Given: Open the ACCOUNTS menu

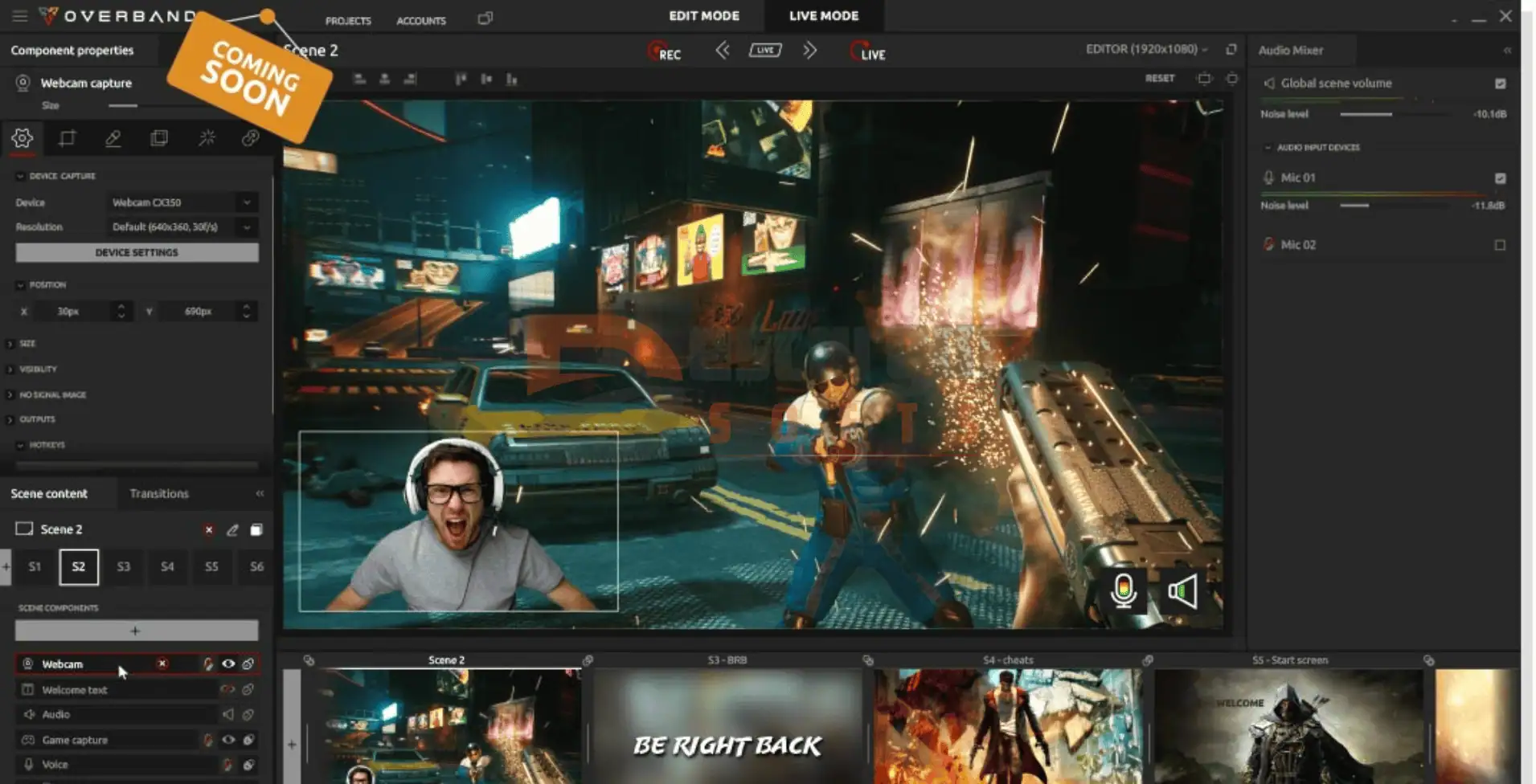Looking at the screenshot, I should pyautogui.click(x=421, y=21).
